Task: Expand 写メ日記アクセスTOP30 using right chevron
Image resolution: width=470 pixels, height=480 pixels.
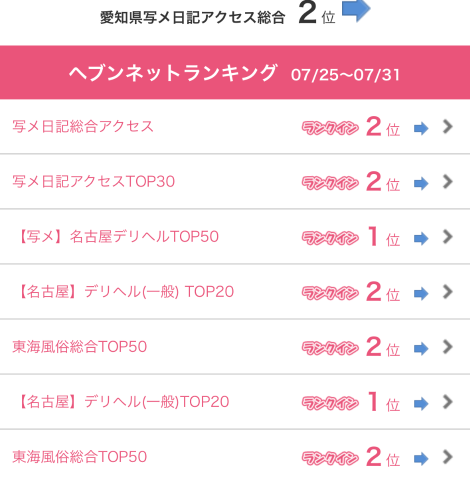Action: 448,182
